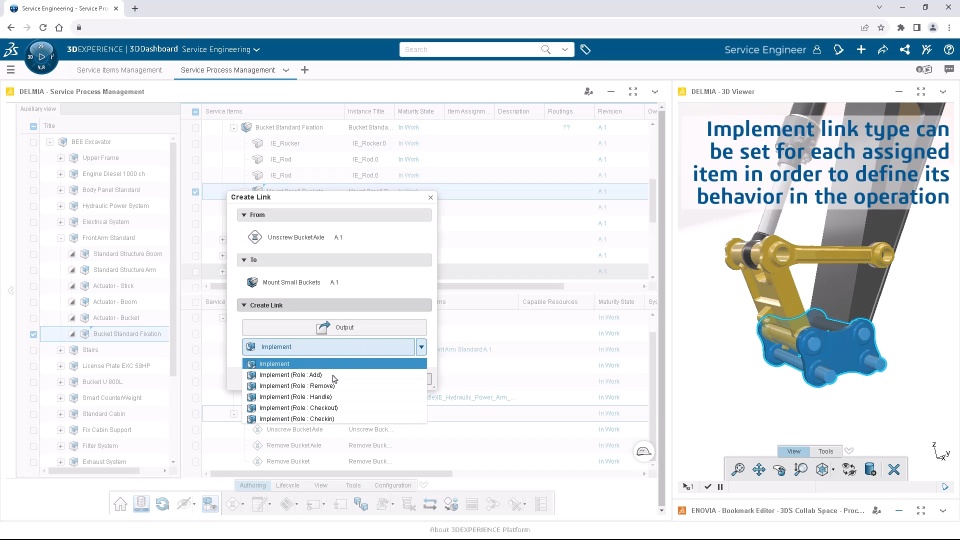
Task: Click the view cube icon in 3D Viewer
Action: 822,470
